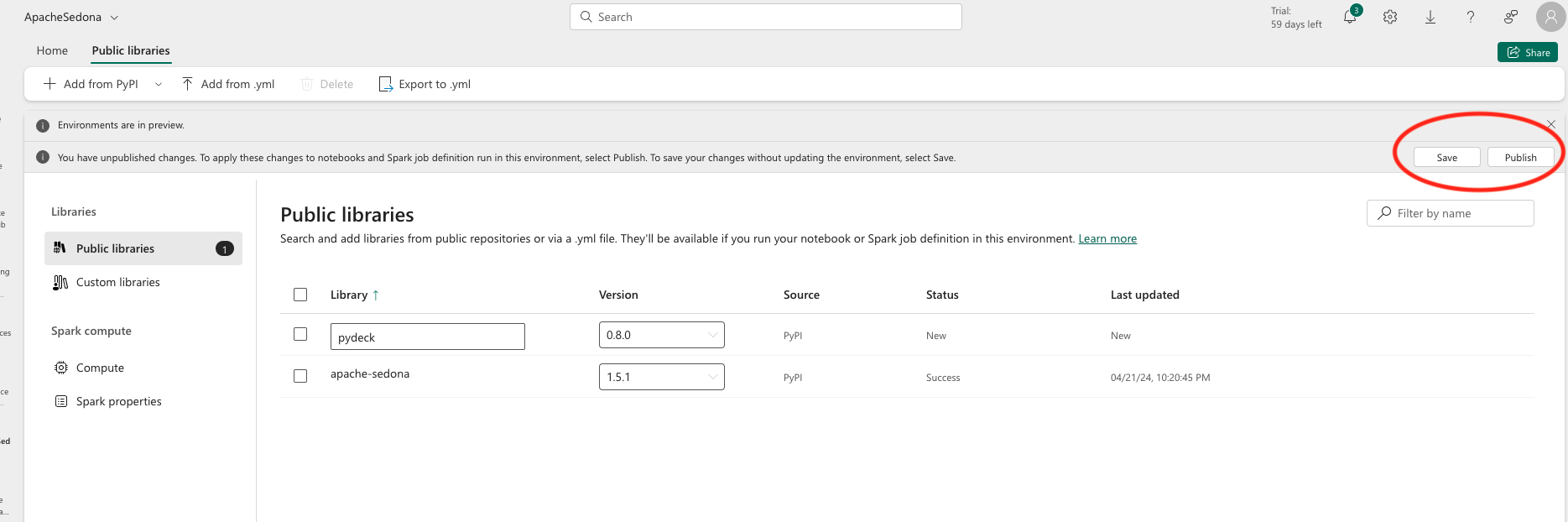
Task: Open the notifications bell icon
Action: (x=1349, y=17)
